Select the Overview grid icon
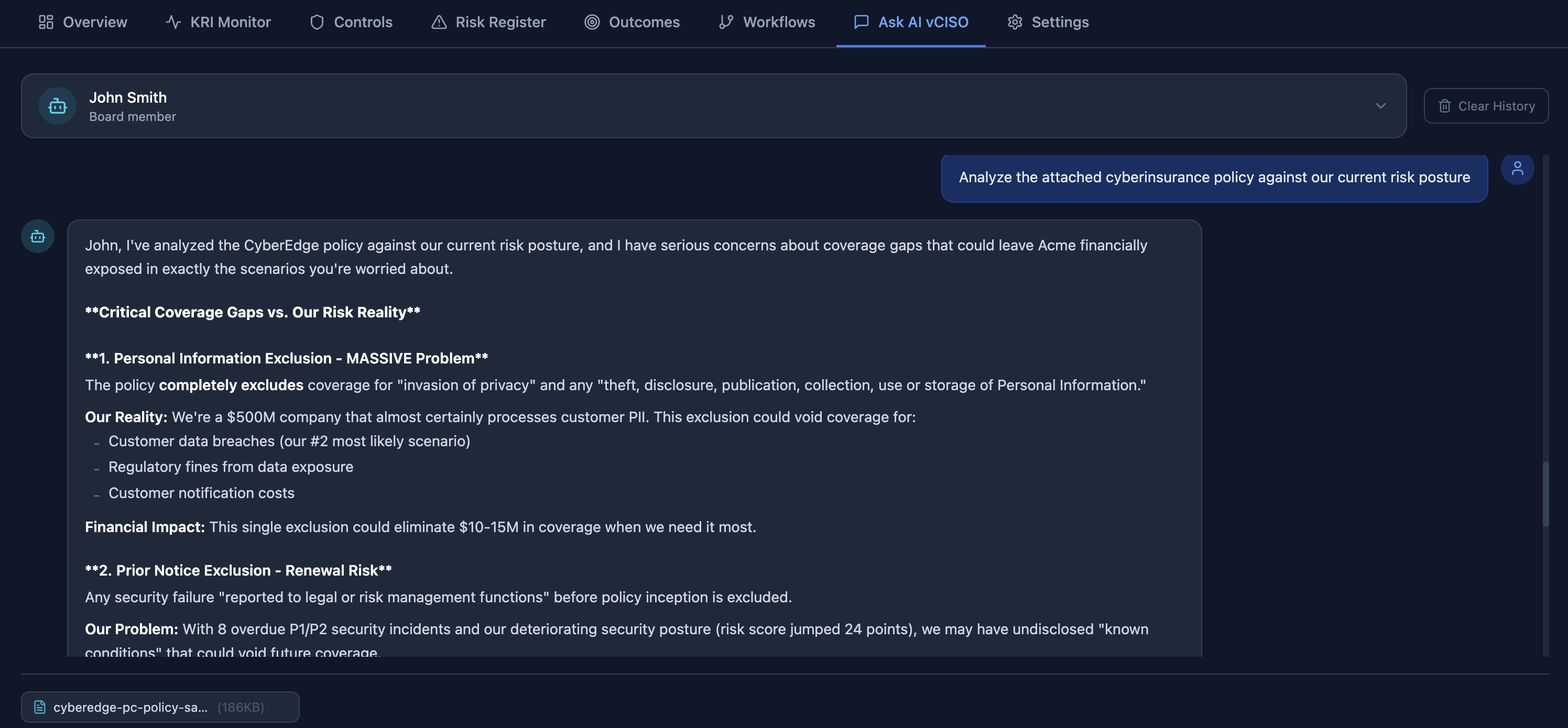The width and height of the screenshot is (1568, 728). pyautogui.click(x=46, y=22)
